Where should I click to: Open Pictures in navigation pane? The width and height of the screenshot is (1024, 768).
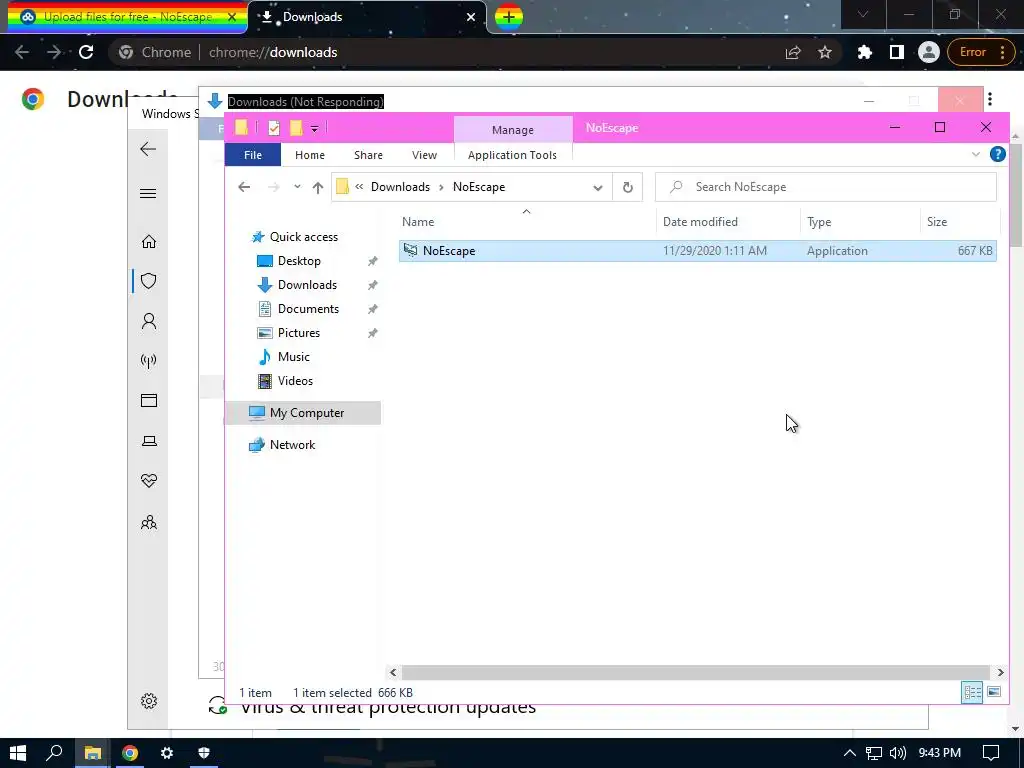(298, 333)
